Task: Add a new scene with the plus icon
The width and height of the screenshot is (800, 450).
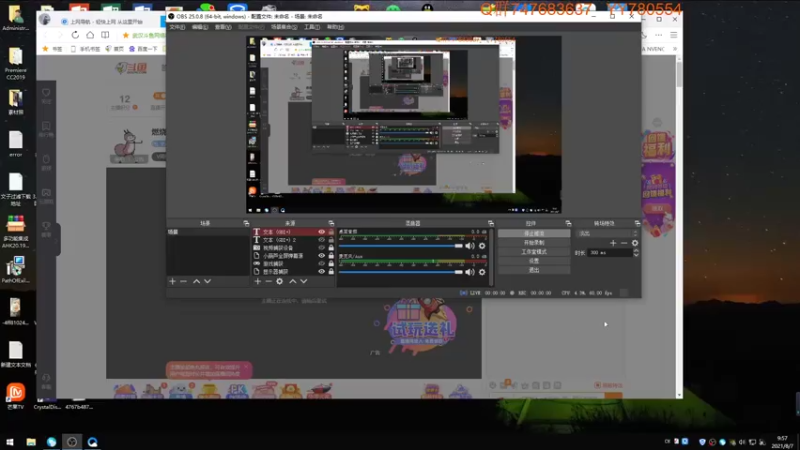Action: (172, 281)
